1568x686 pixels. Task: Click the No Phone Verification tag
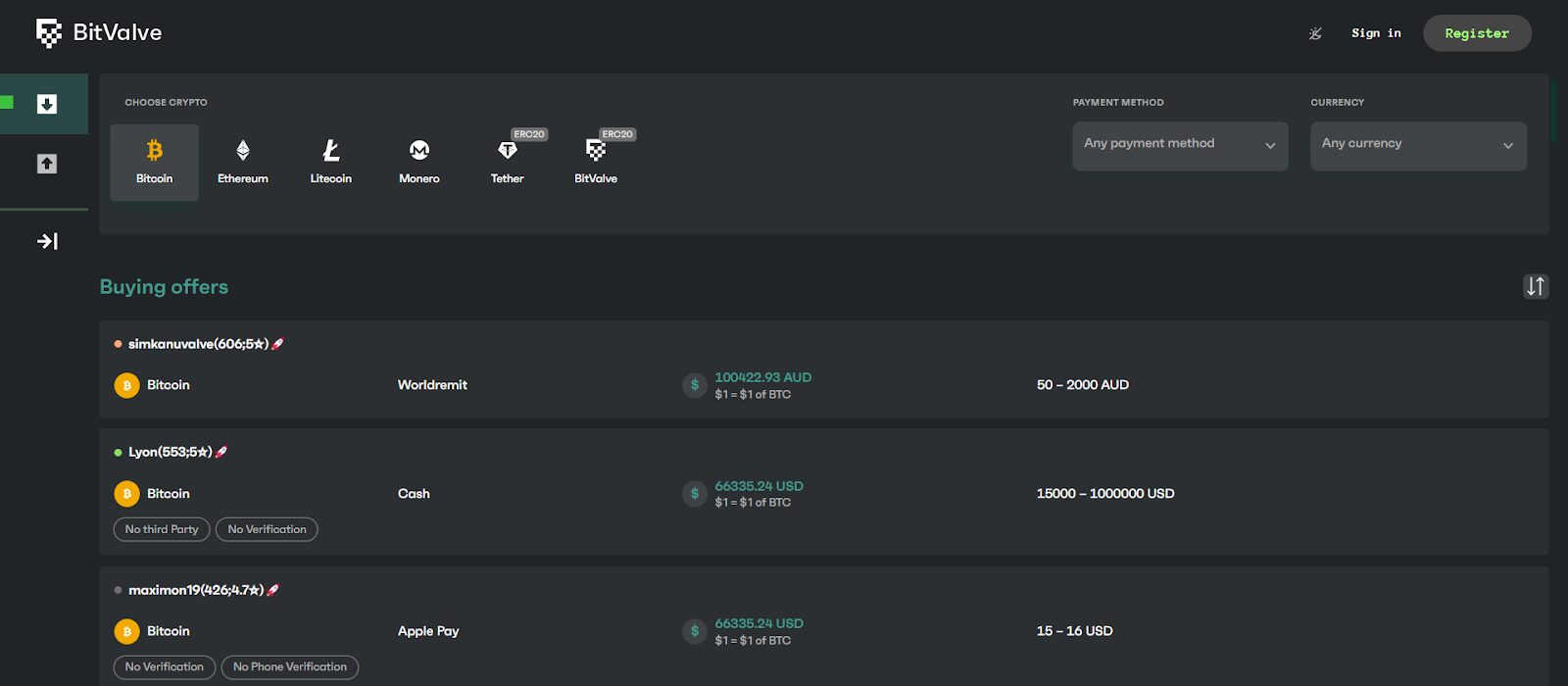[x=290, y=667]
